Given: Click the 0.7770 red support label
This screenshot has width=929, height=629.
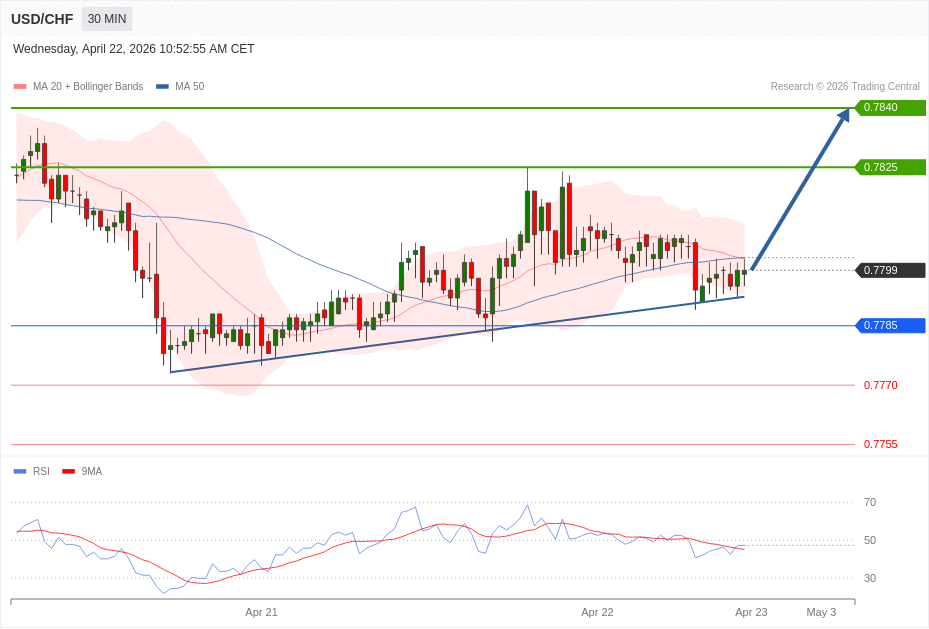Looking at the screenshot, I should click(880, 385).
